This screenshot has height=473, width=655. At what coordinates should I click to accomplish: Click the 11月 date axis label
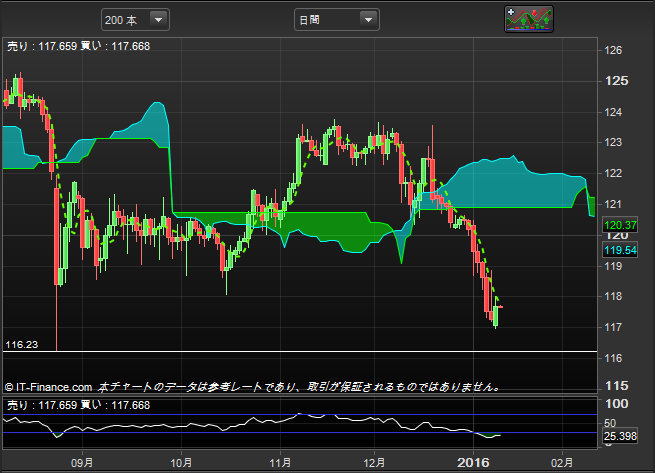pos(280,463)
